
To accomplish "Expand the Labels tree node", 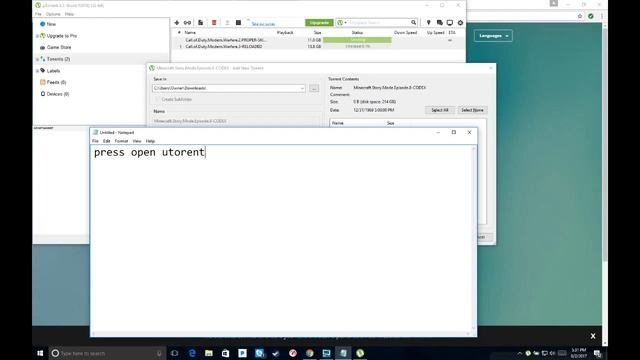I will [37, 71].
